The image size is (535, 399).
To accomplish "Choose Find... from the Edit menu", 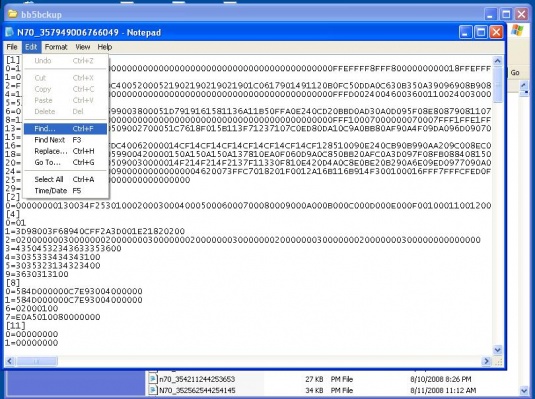I will (x=65, y=129).
